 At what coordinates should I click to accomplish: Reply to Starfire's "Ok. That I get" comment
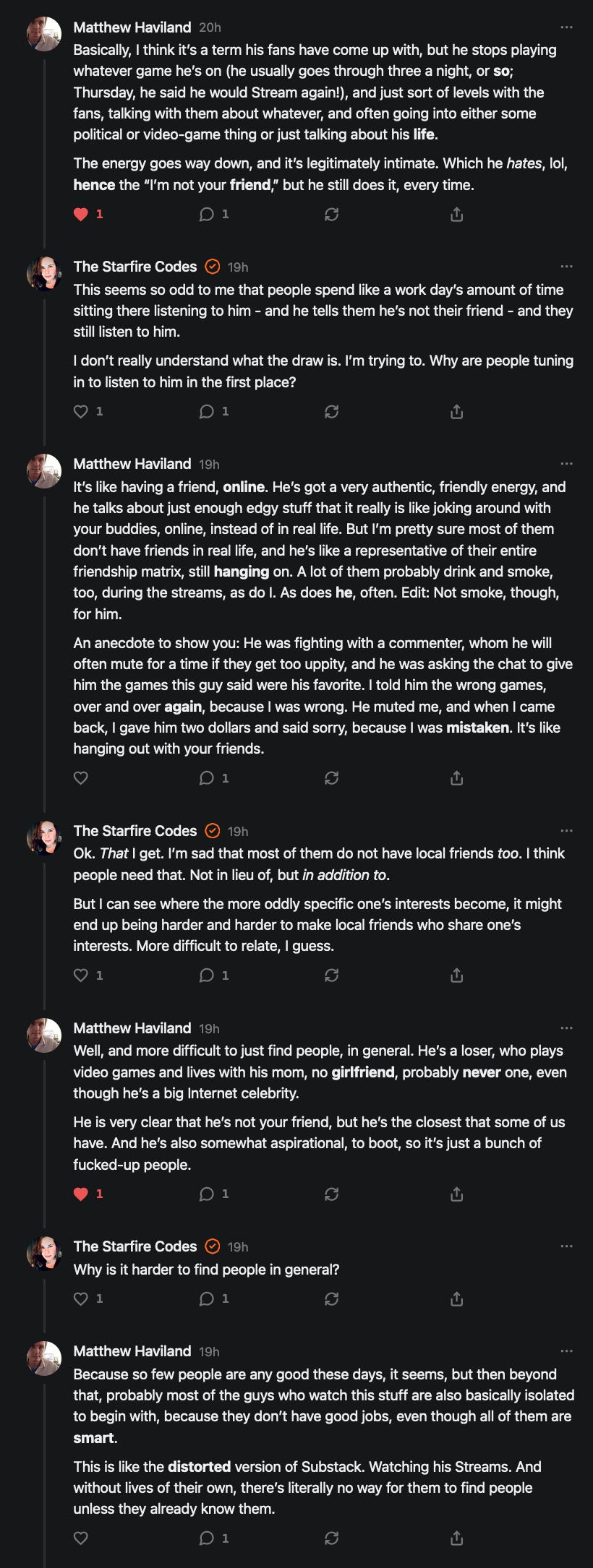click(x=207, y=975)
